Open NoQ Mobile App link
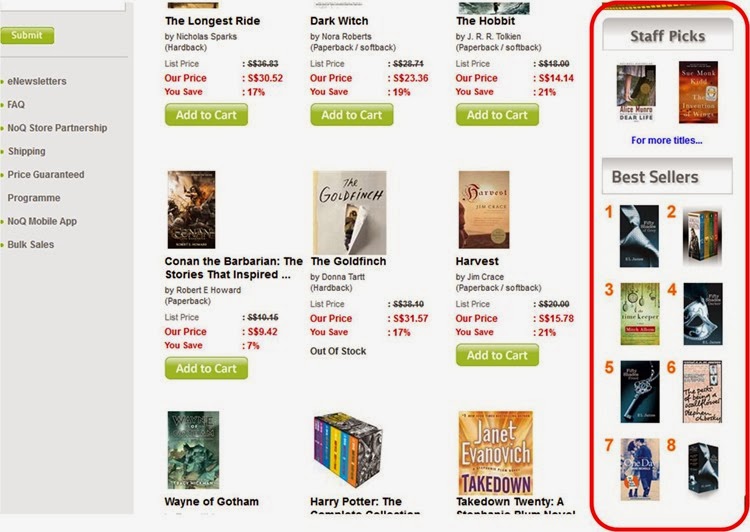 (42, 221)
